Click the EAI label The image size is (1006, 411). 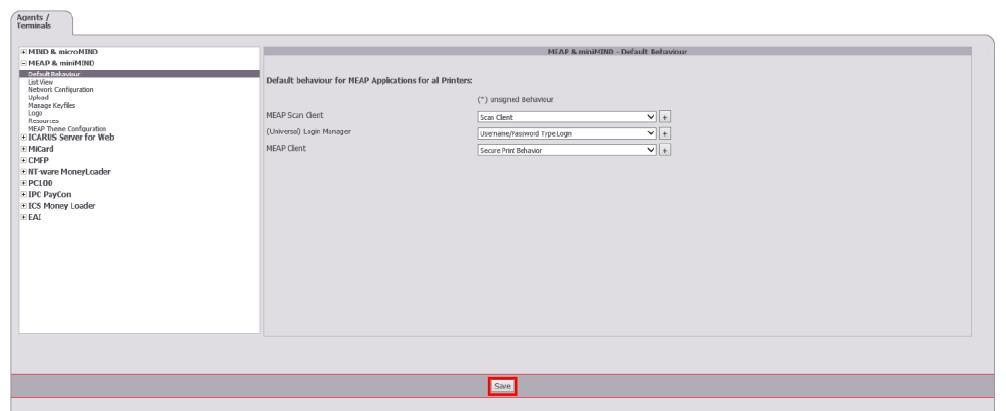(35, 217)
